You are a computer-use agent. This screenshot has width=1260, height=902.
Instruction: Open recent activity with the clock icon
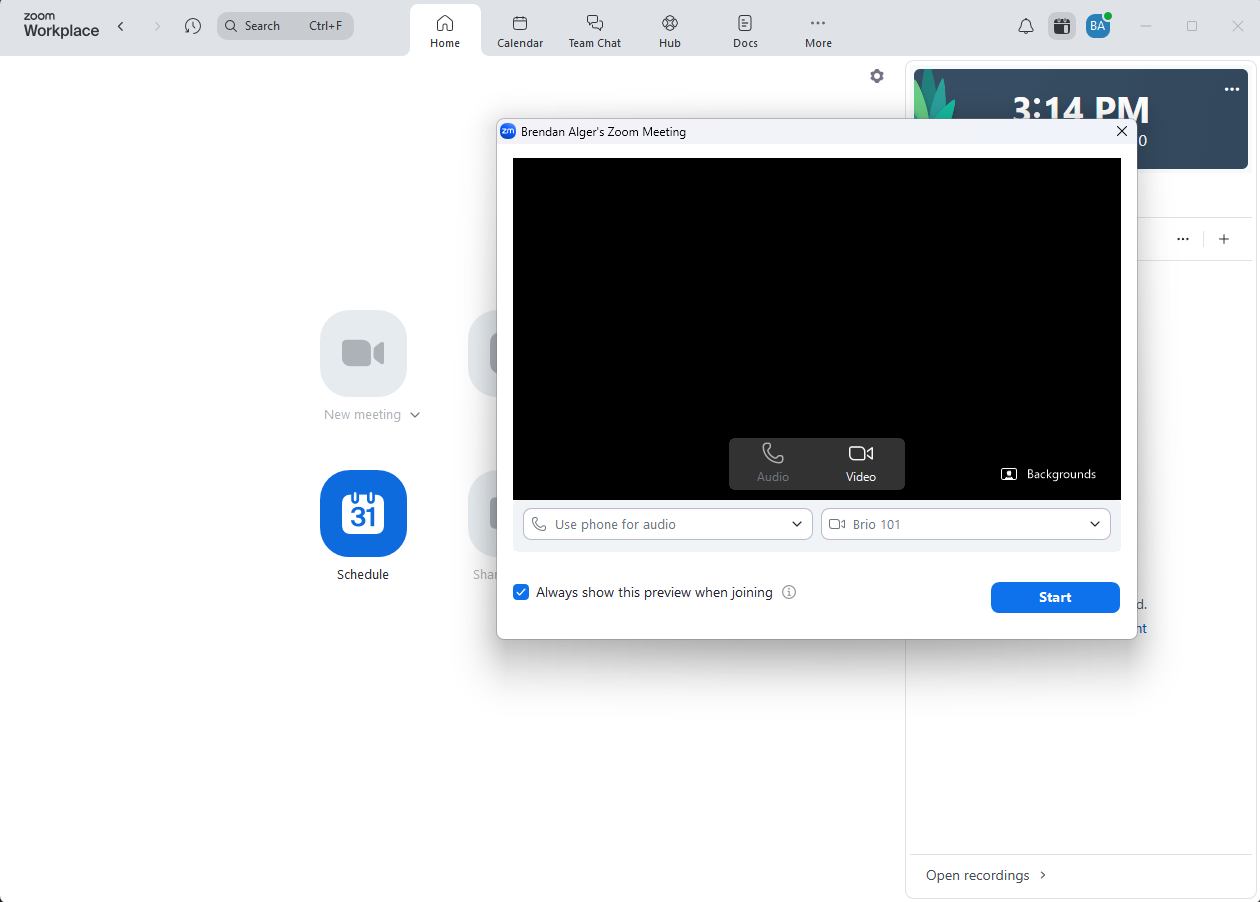tap(192, 26)
